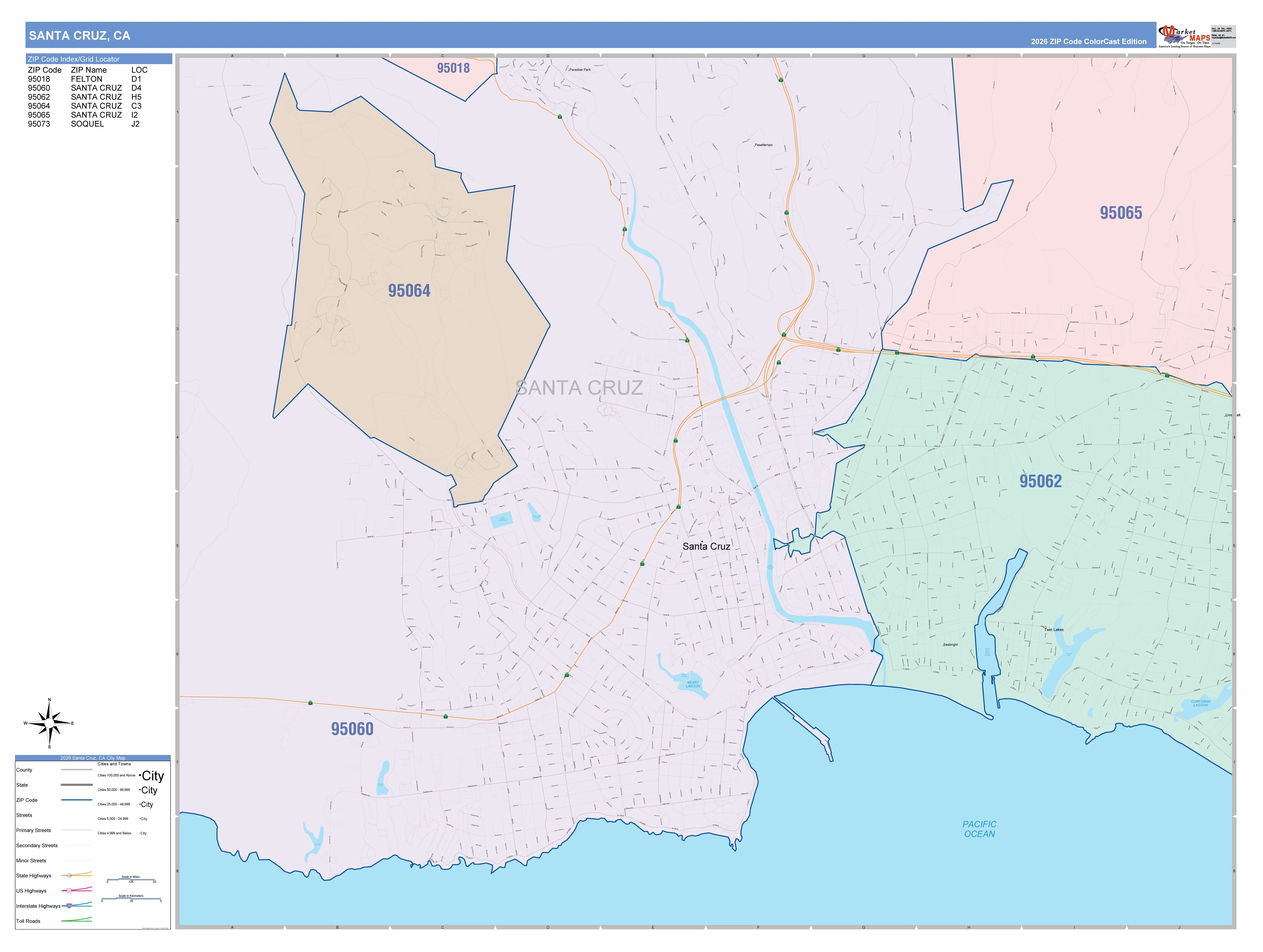Click 'Cities 100,000 and Above' legend text
Screen dimensions: 1263x952
pos(116,775)
